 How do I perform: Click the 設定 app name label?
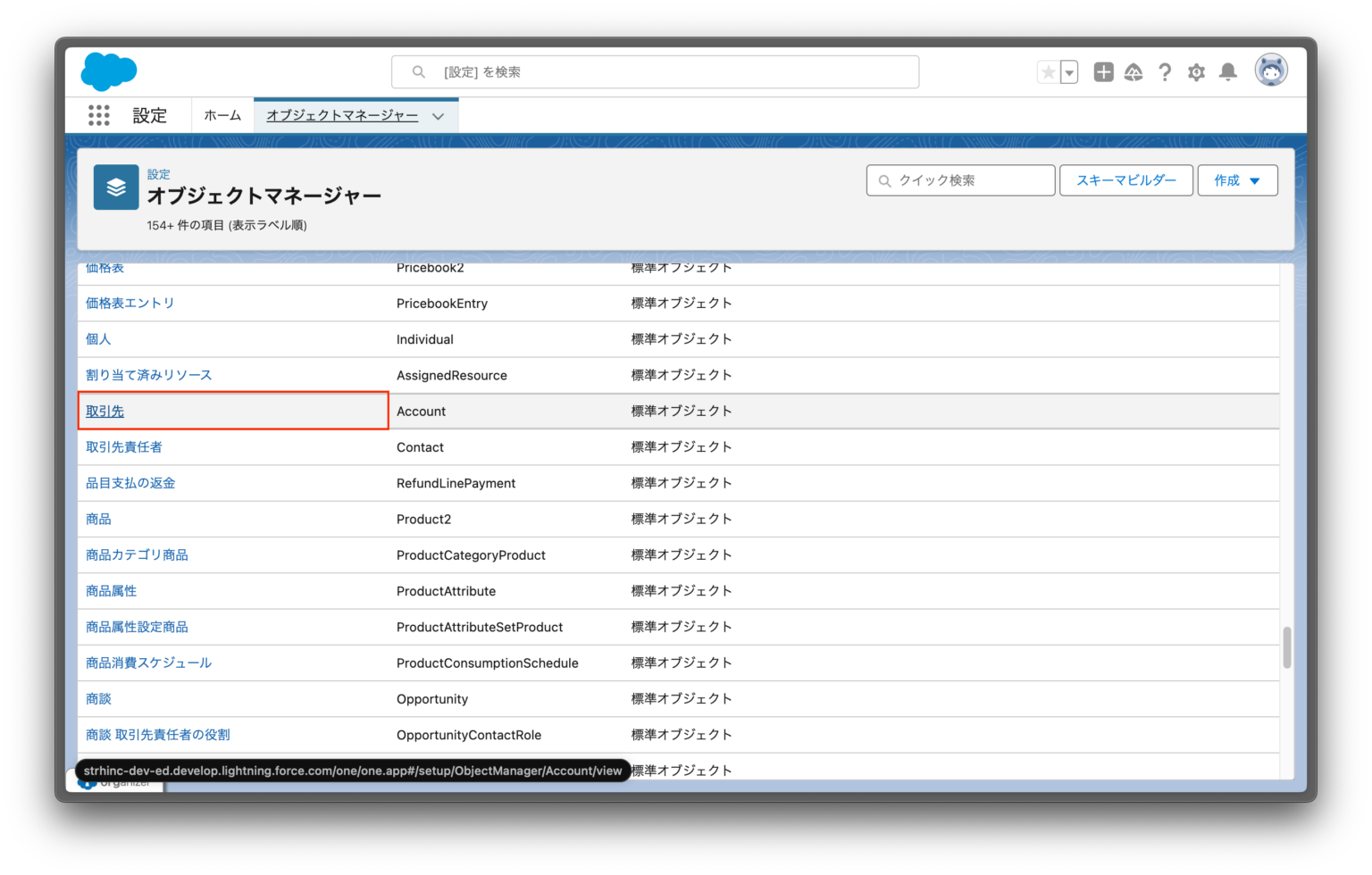click(149, 115)
